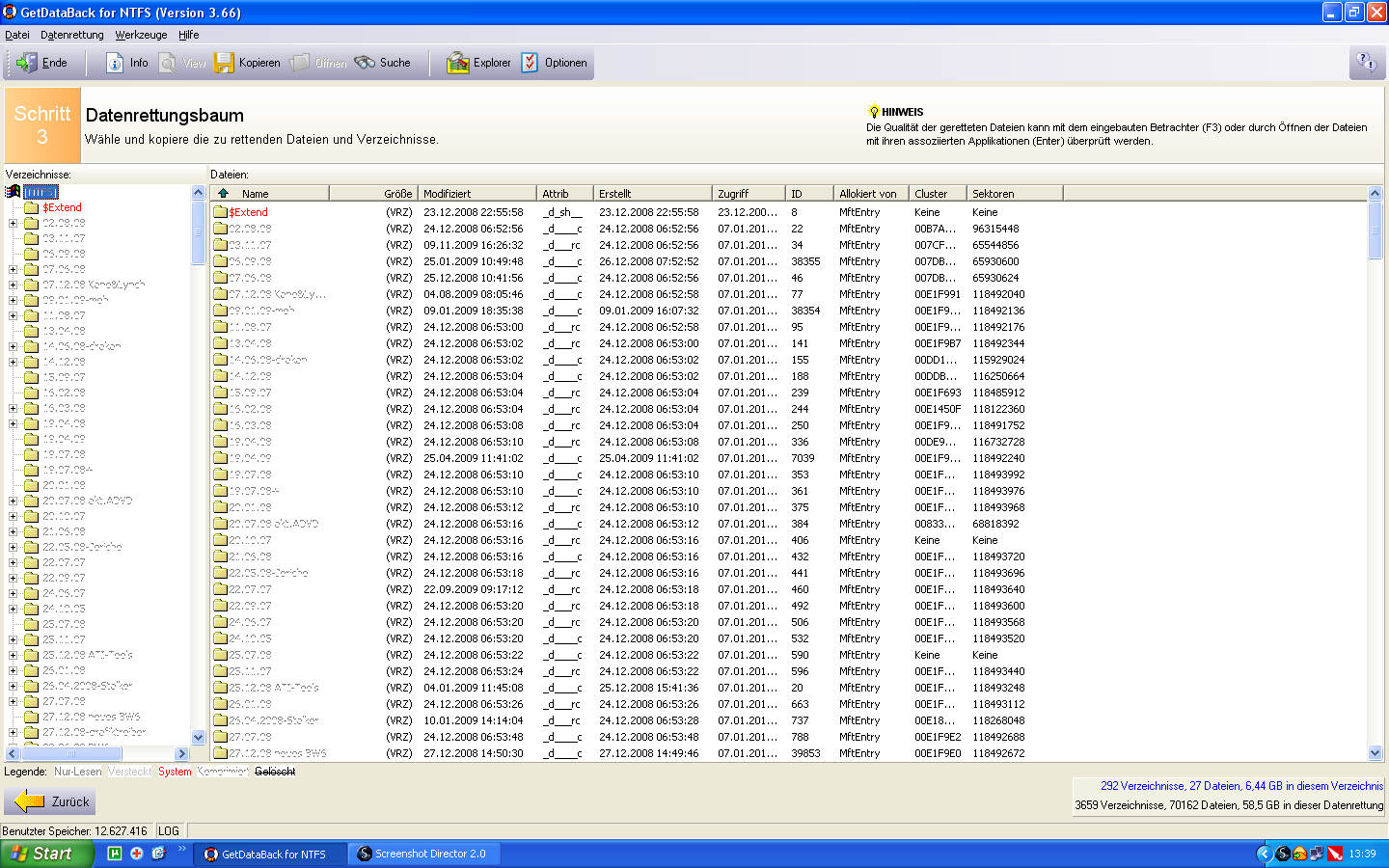The width and height of the screenshot is (1389, 868).
Task: Expand the Stalker folder in directory tree
Action: [x=14, y=686]
